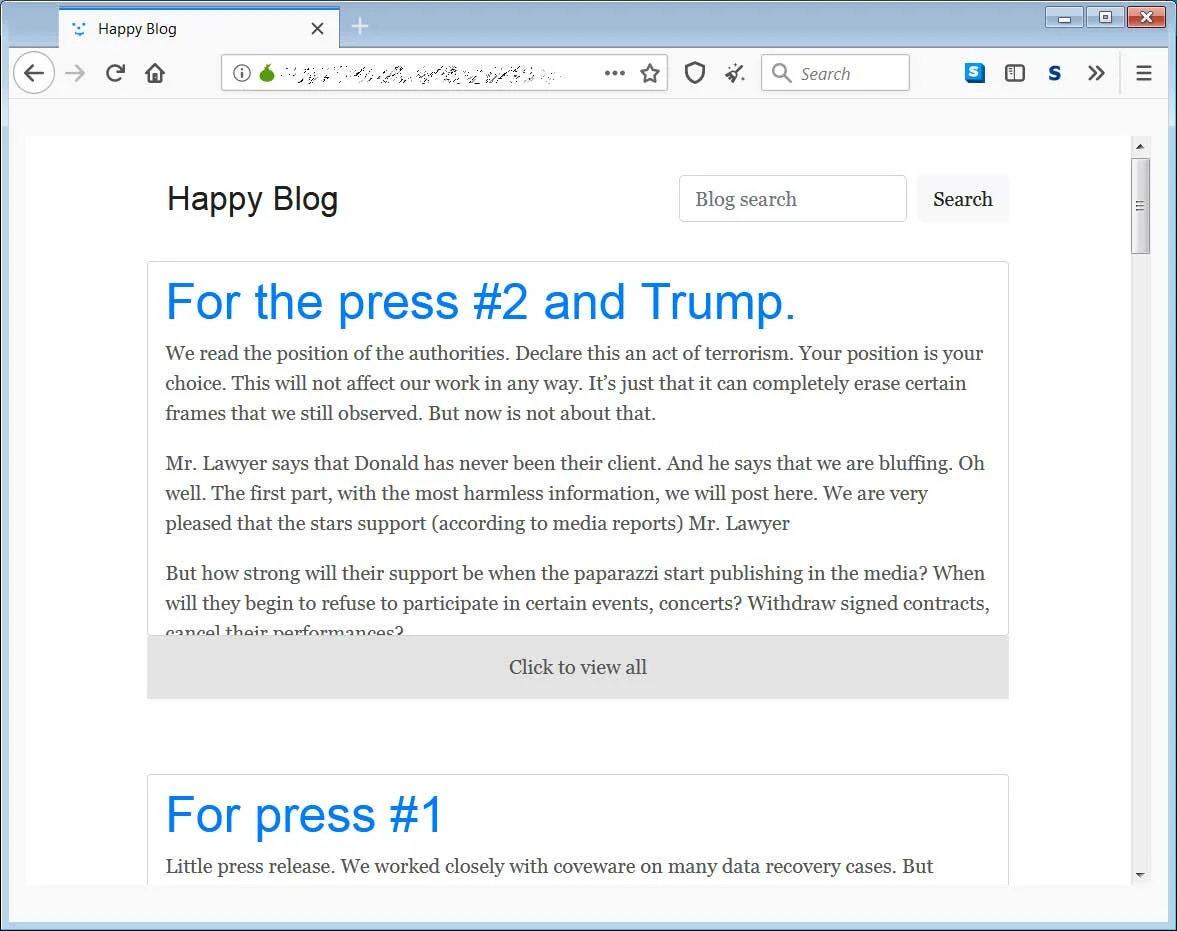Toggle the sidebar panel icon
This screenshot has height=931, width=1177.
(1015, 73)
